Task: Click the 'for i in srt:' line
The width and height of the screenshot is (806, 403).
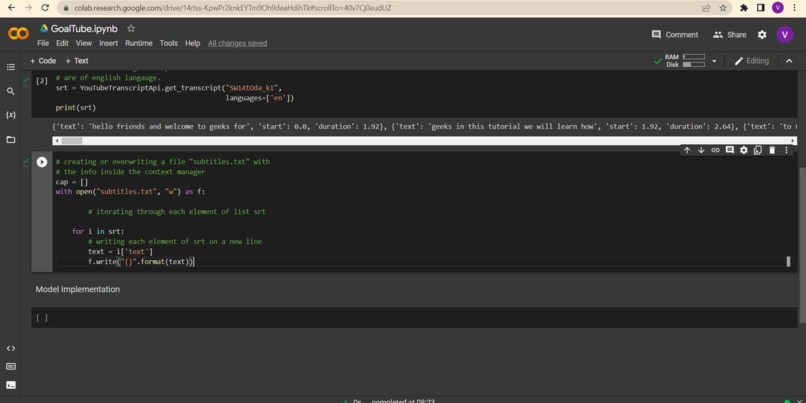Action: [98, 231]
